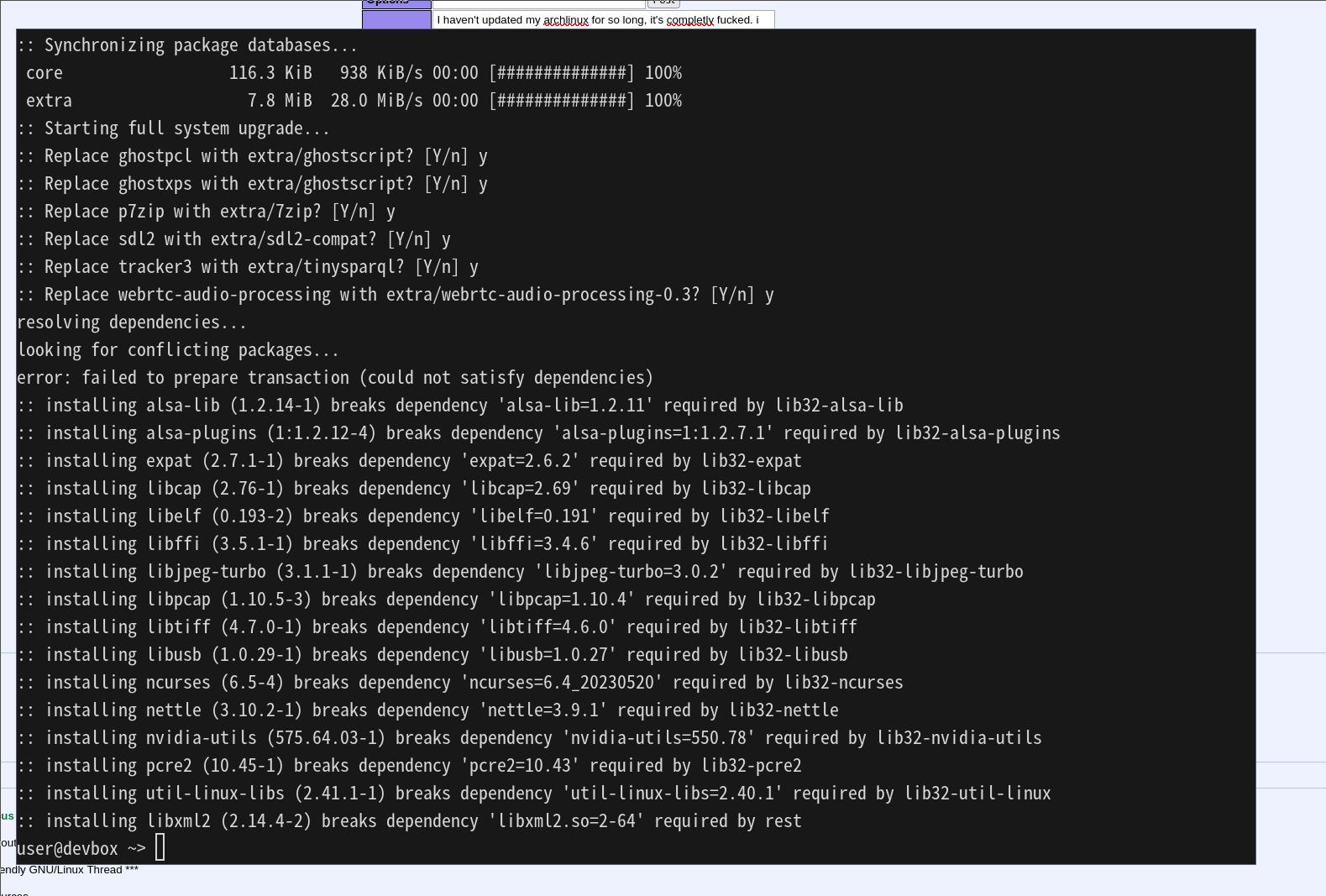Click the 'installing libffi (3.5.1-1)' line

click(x=423, y=544)
